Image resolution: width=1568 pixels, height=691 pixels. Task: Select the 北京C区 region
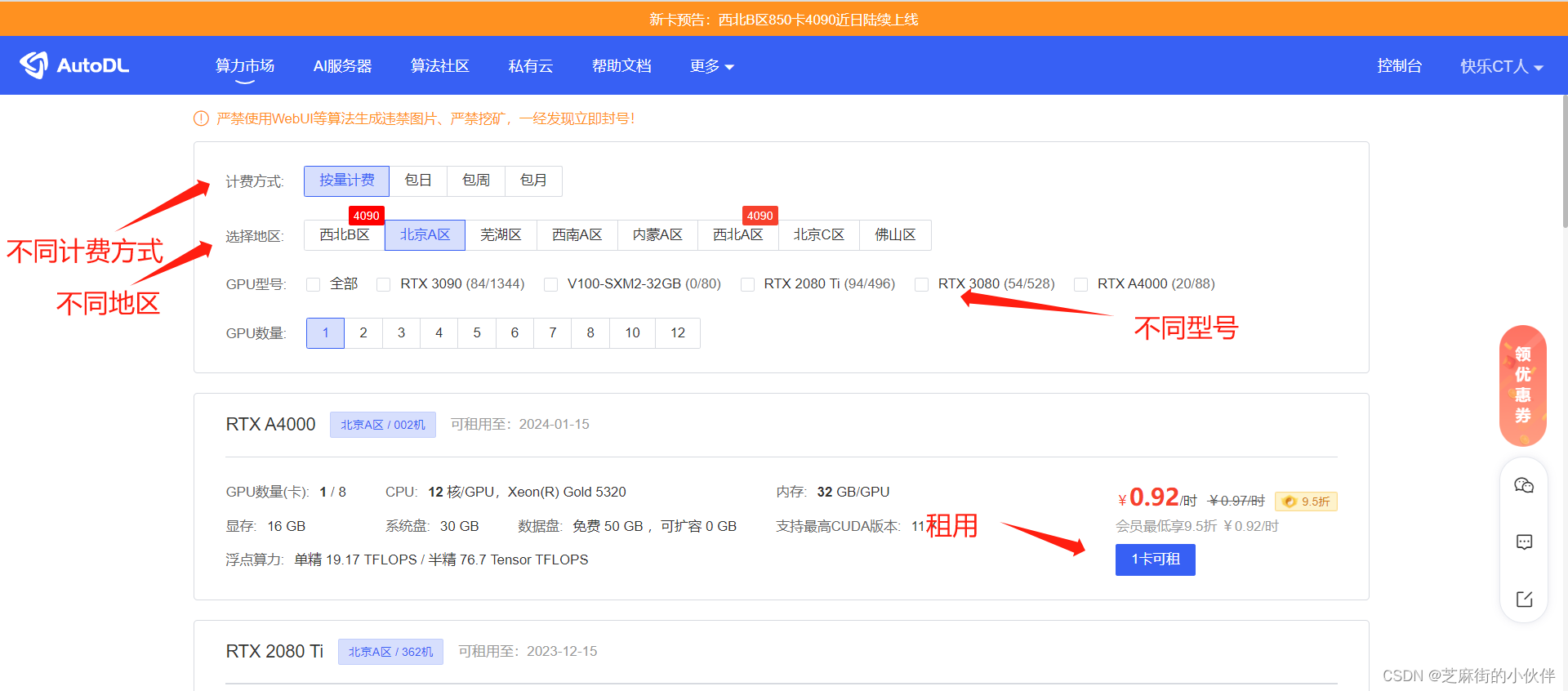819,235
